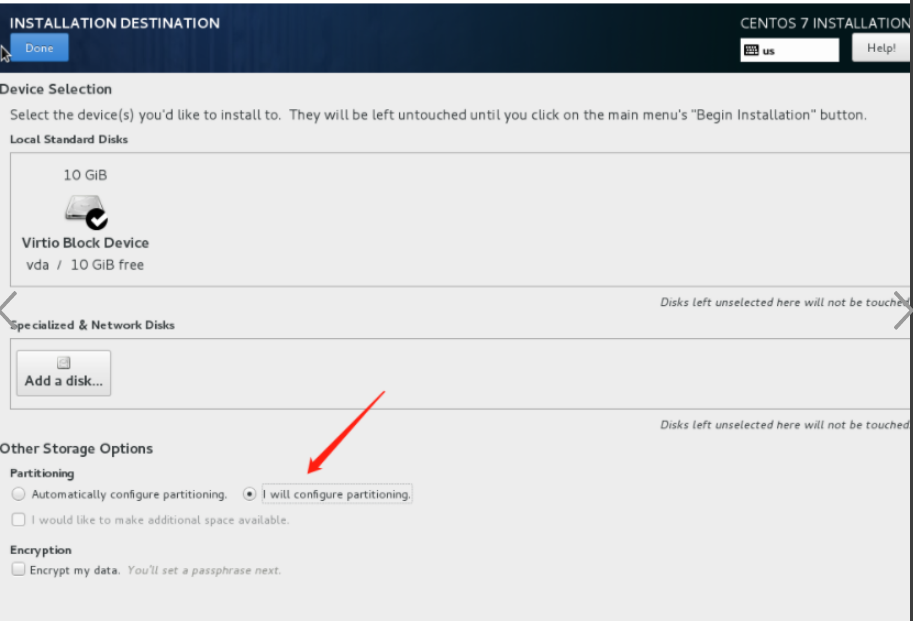Image resolution: width=913 pixels, height=621 pixels.
Task: Click the Local Standard Disks heading
Action: [x=69, y=139]
